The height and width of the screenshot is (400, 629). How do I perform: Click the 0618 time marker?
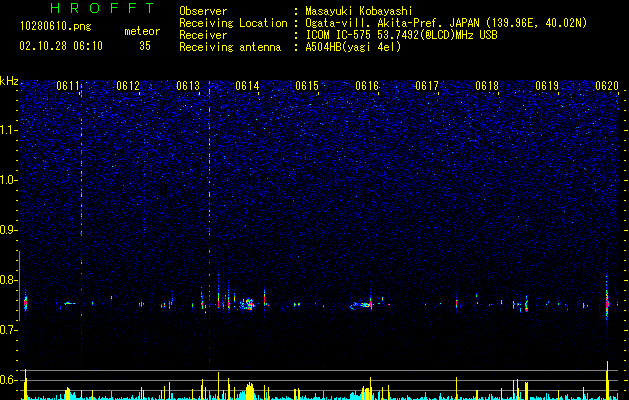point(487,86)
